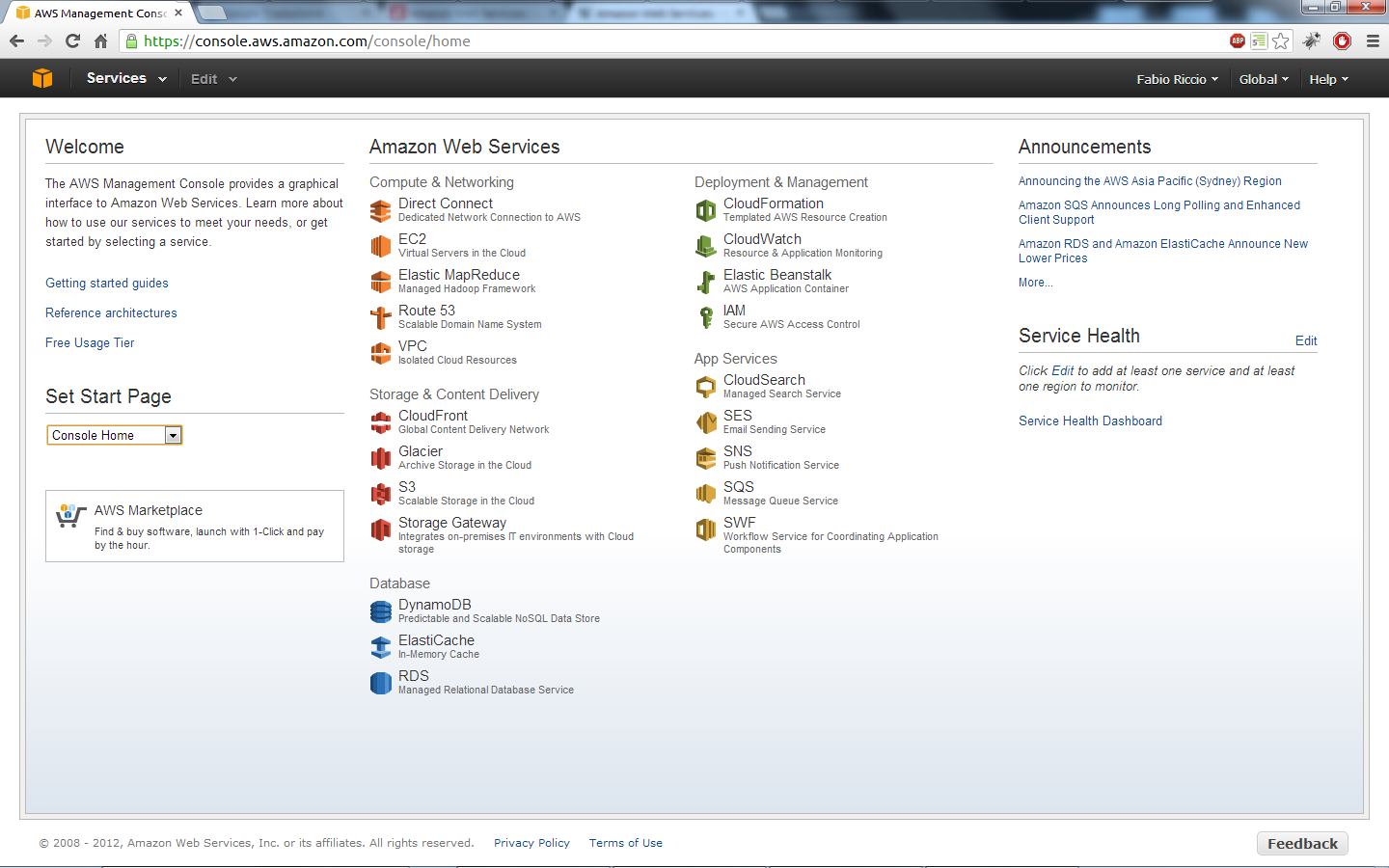Click the ElastiCache service icon

coord(381,647)
